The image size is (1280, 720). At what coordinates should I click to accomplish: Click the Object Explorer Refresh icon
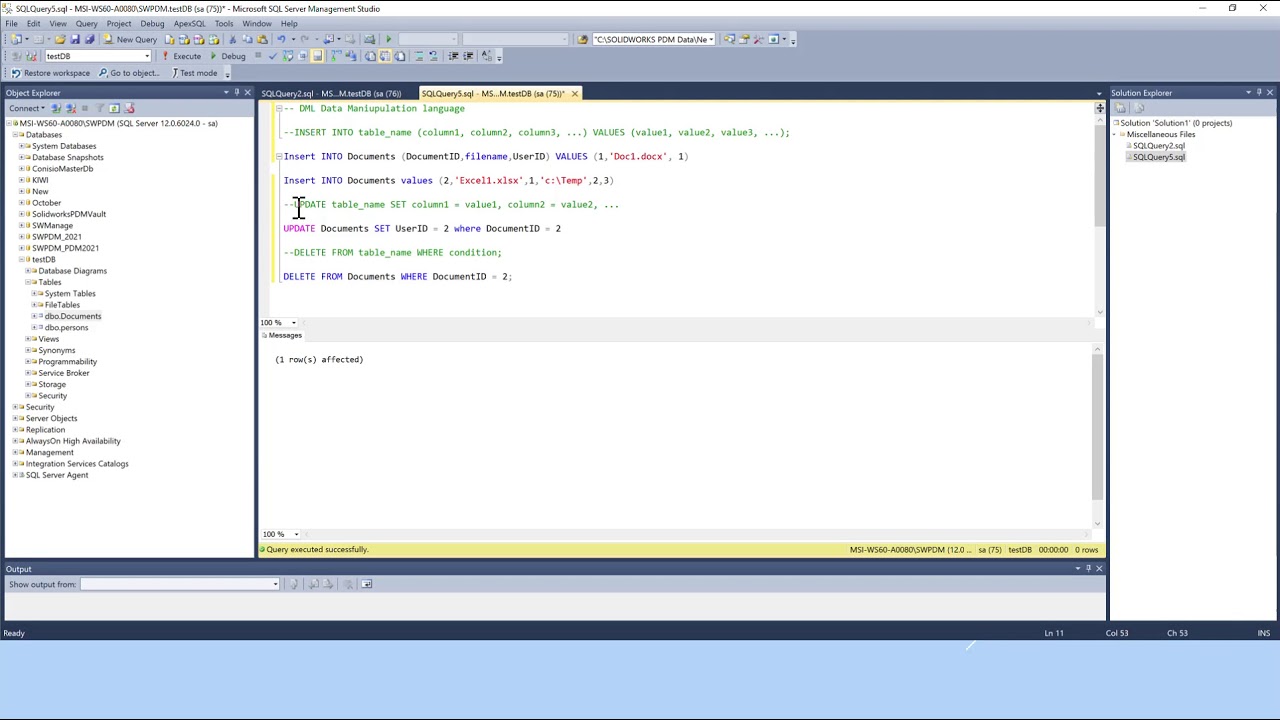pyautogui.click(x=114, y=108)
